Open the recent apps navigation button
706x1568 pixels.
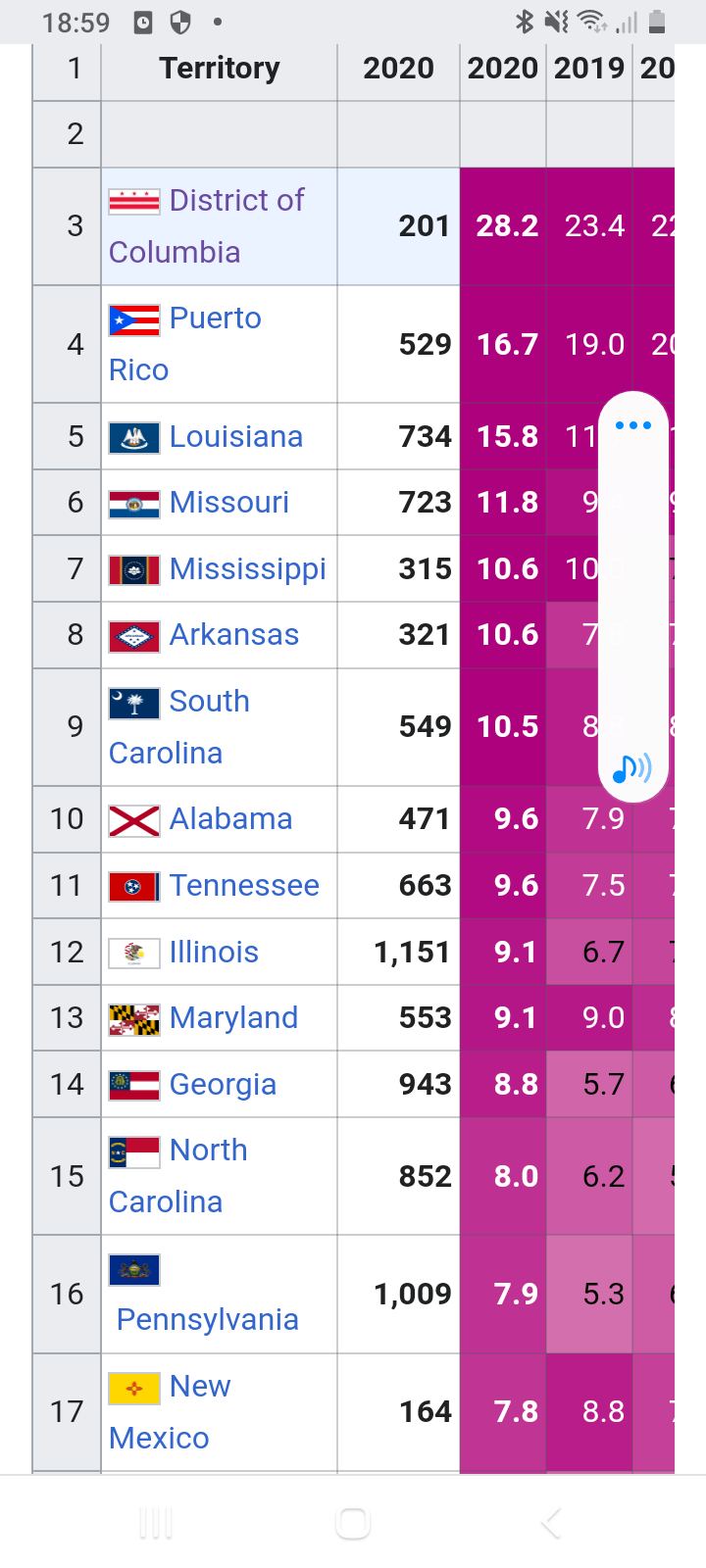tap(156, 1523)
